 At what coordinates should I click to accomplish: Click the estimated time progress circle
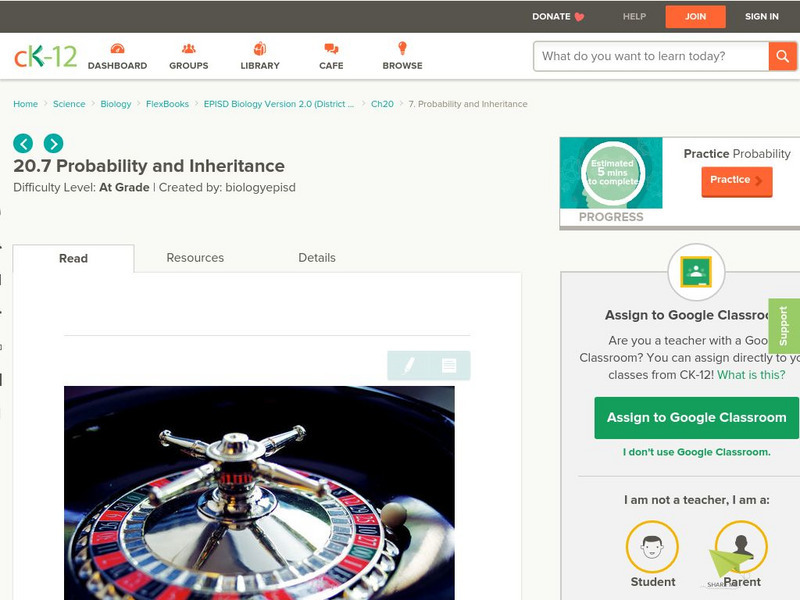613,173
